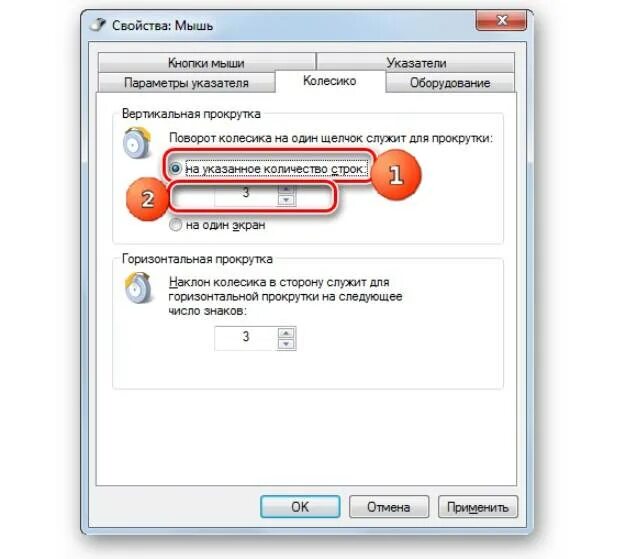Image resolution: width=630 pixels, height=559 pixels.
Task: Increase horizontal scroll characters with up arrow
Action: coord(286,333)
